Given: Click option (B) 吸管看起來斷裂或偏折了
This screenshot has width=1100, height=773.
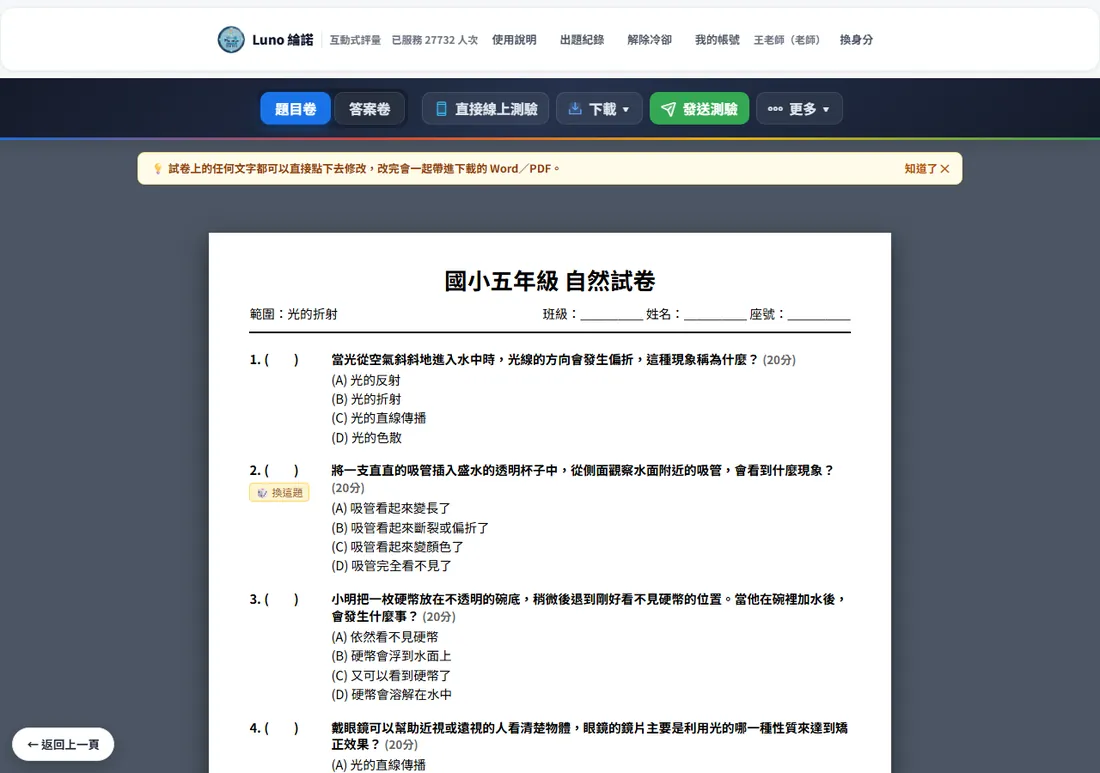Looking at the screenshot, I should (410, 527).
